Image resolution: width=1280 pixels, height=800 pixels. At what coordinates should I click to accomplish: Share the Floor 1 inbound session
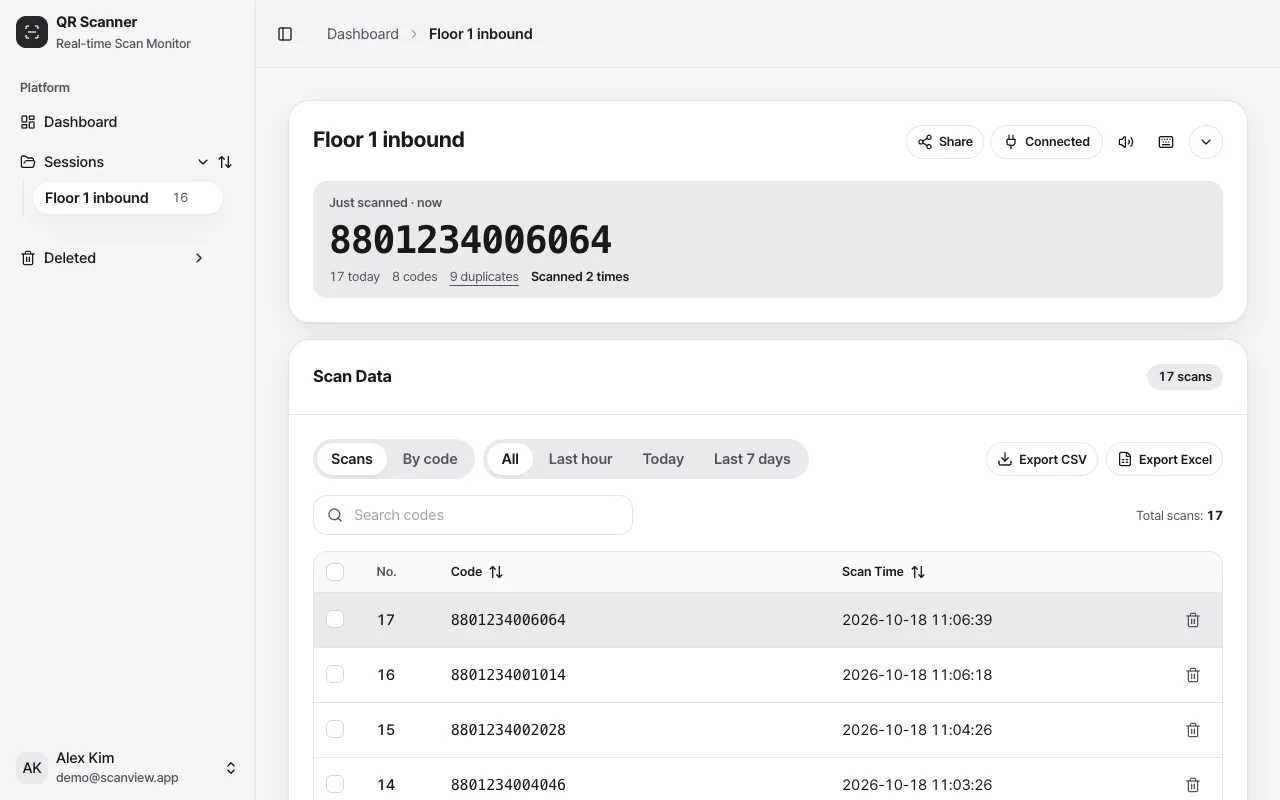(945, 142)
